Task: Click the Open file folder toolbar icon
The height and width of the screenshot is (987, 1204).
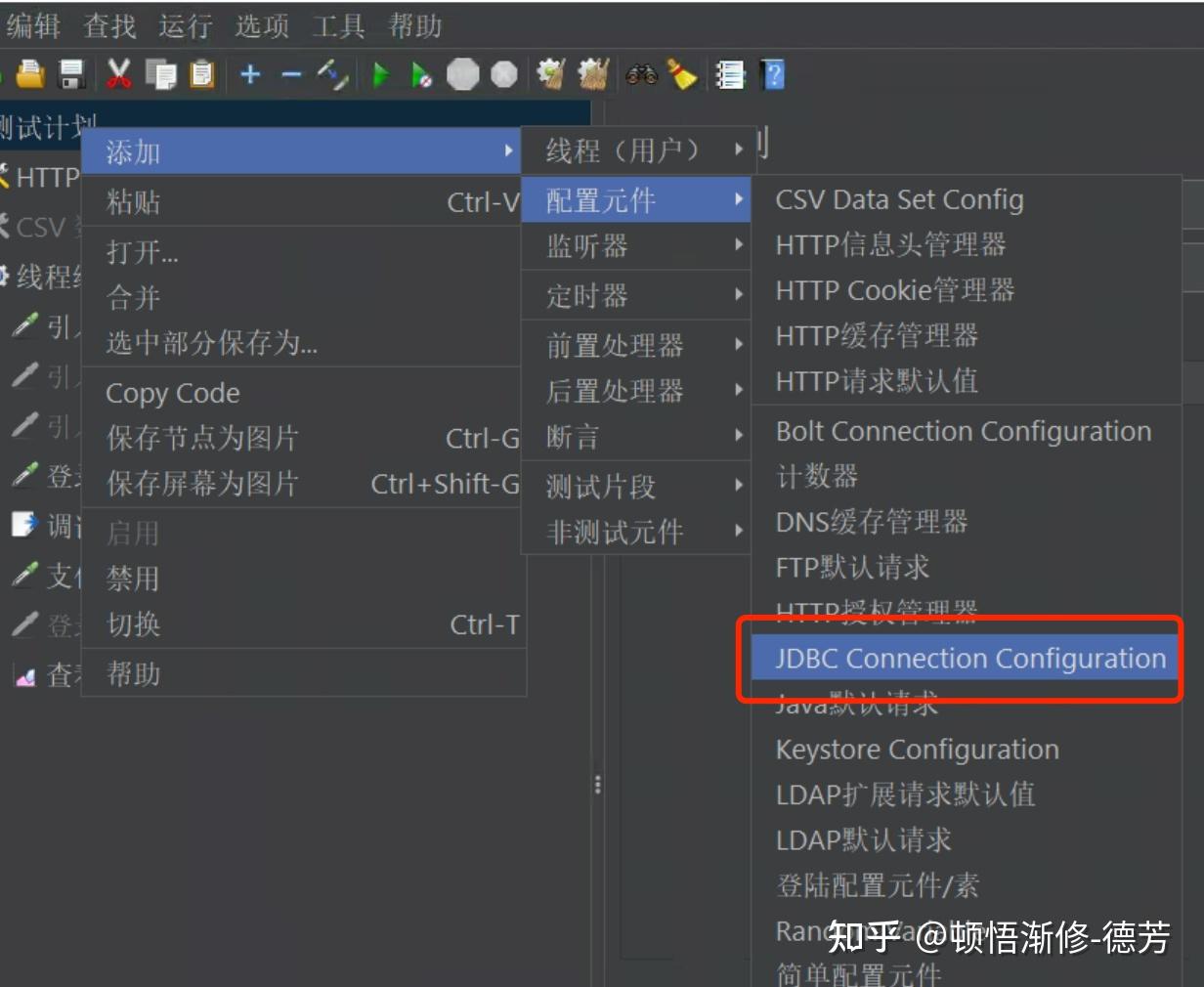Action: point(30,74)
